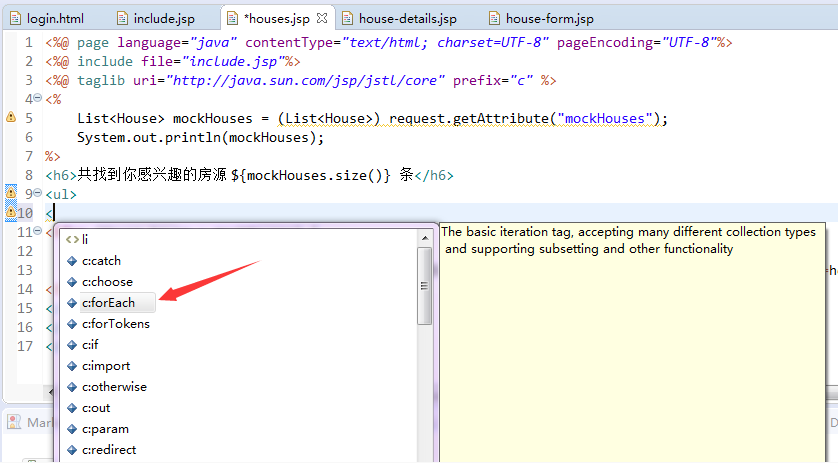Viewport: 838px width, 463px height.
Task: Collapse the ul fold at line 9
Action: point(37,192)
